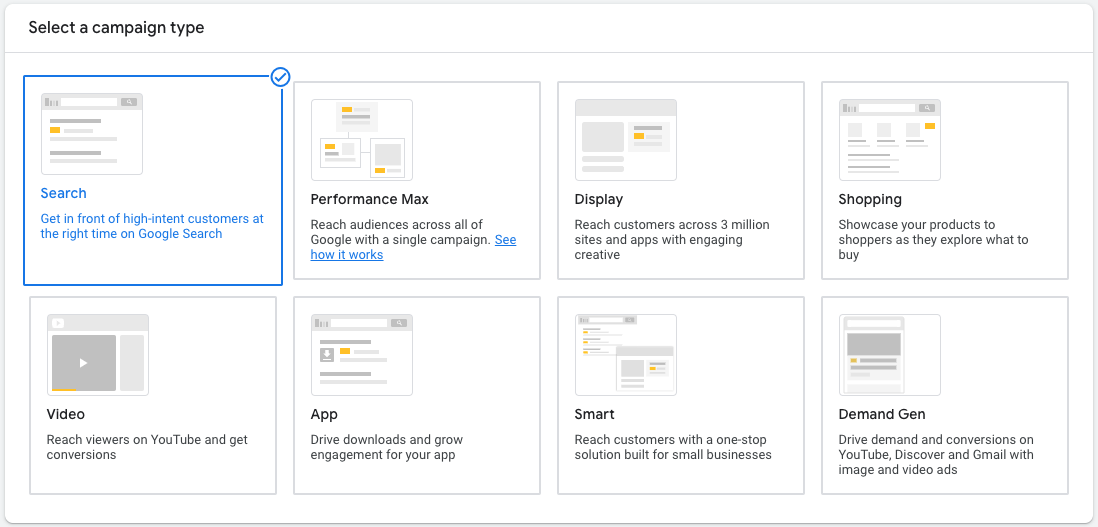Click the Performance Max illustration icon
The width and height of the screenshot is (1098, 527).
pyautogui.click(x=362, y=140)
